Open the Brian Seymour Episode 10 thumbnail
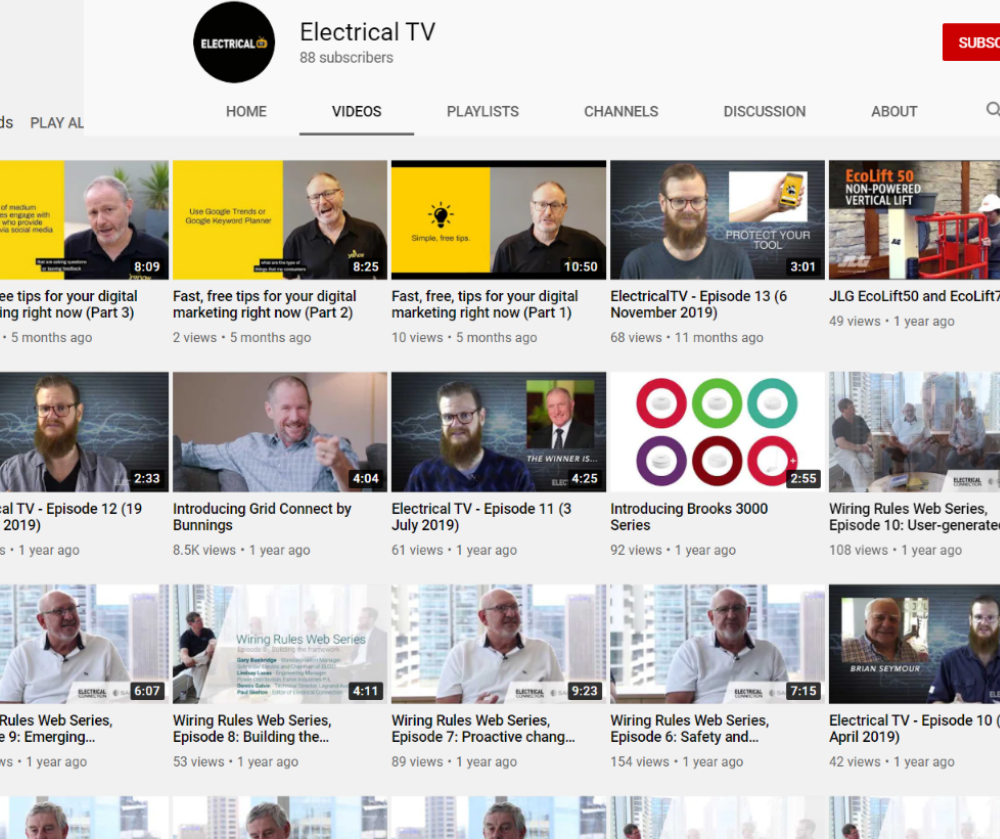 (915, 644)
